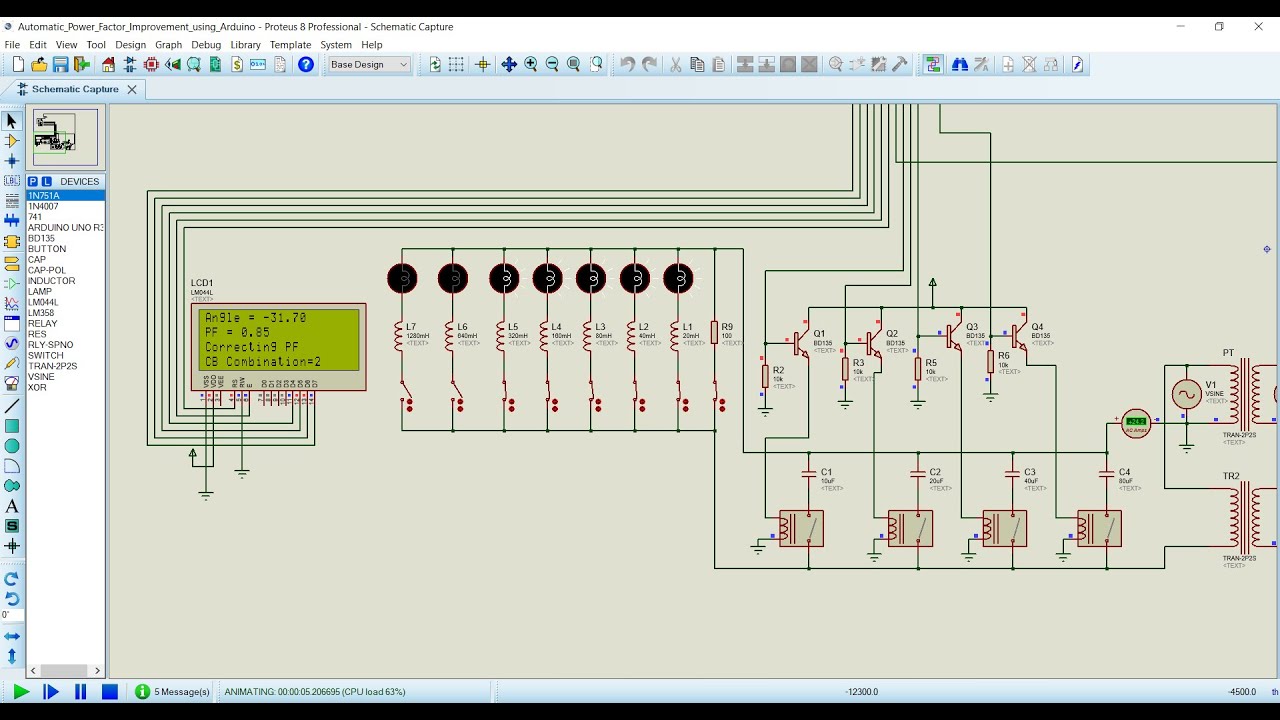This screenshot has width=1280, height=720.
Task: Select the 2D Graphics Circle tool
Action: pos(12,446)
